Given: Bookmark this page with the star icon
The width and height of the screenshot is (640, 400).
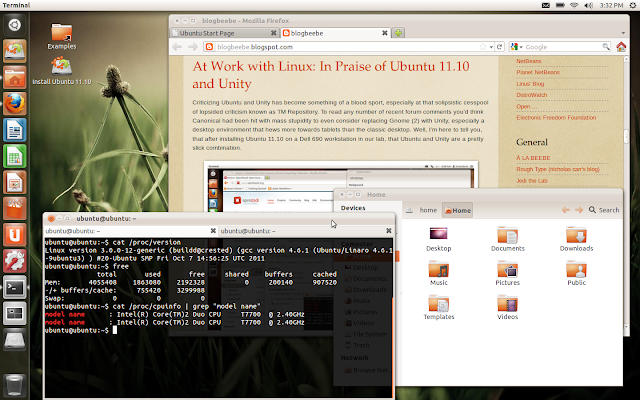Looking at the screenshot, I should [483, 47].
